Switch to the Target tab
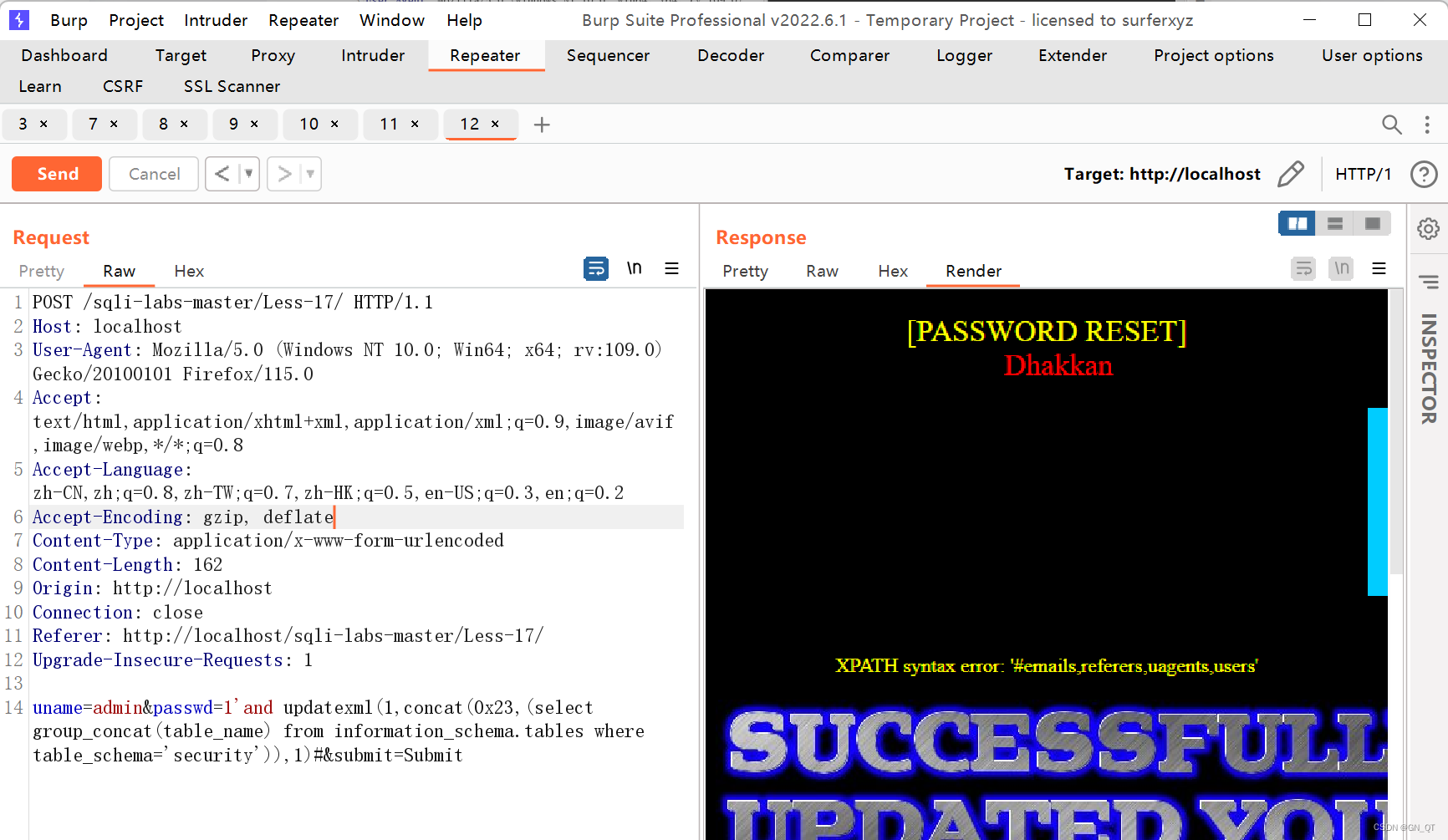The height and width of the screenshot is (840, 1448). tap(181, 55)
